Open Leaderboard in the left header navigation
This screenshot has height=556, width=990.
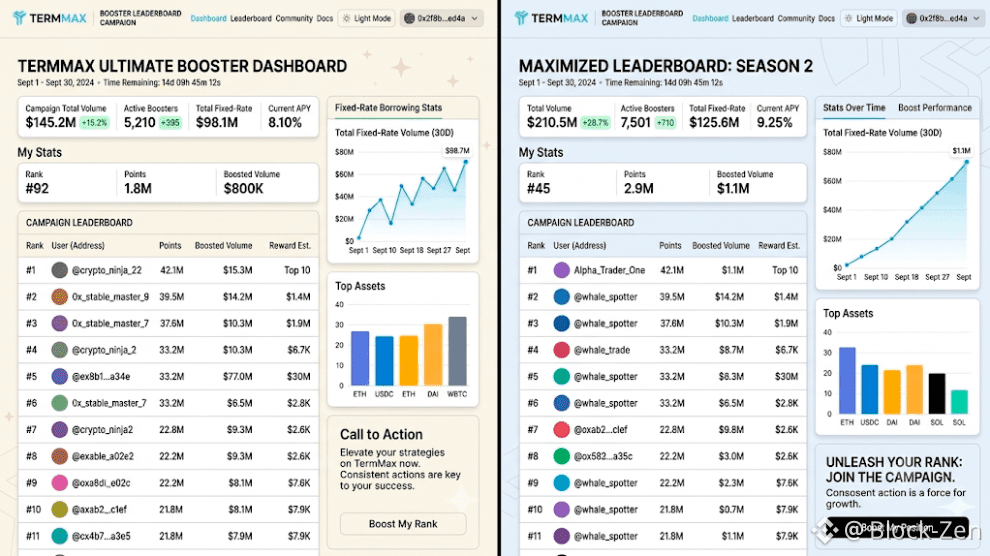click(251, 18)
